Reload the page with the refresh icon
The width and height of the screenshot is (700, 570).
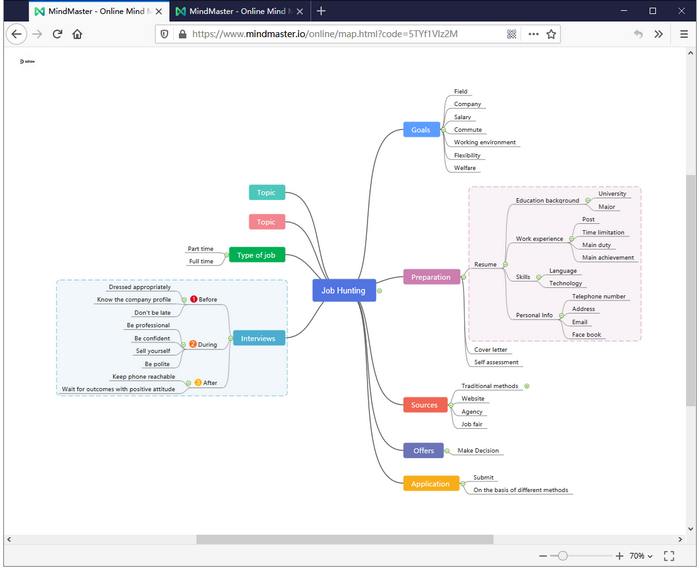tap(57, 33)
